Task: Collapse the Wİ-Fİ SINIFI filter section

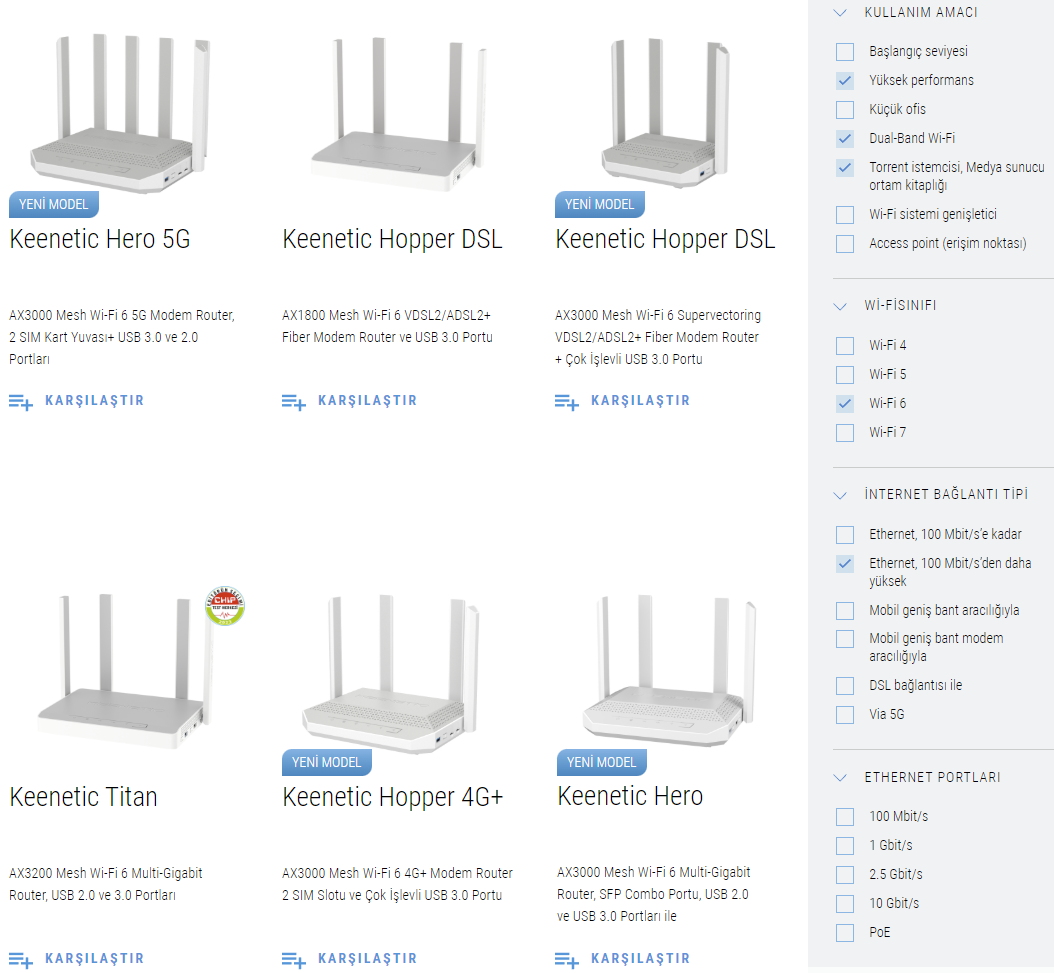Action: point(840,306)
